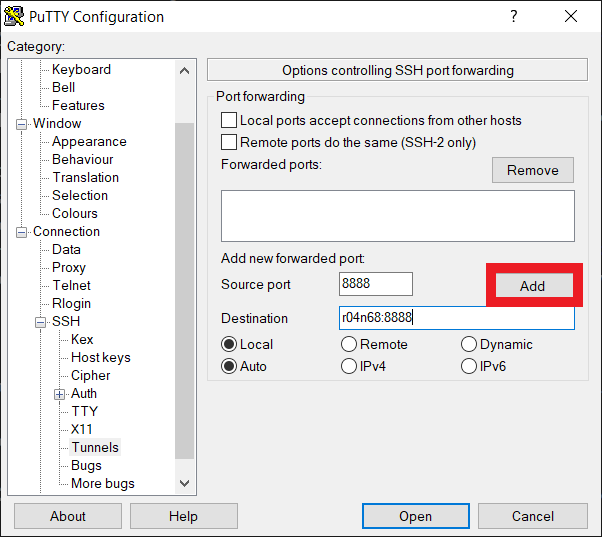
Task: Click the Source port field
Action: pos(376,284)
